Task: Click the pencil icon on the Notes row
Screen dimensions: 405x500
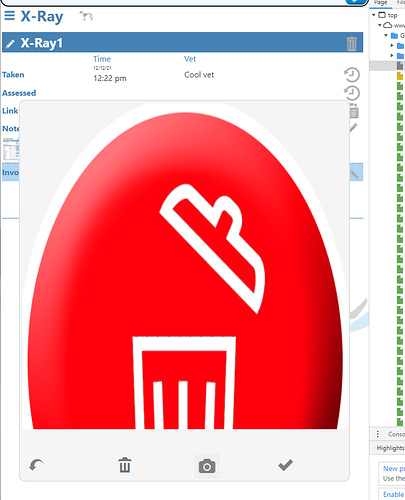Action: [x=353, y=127]
